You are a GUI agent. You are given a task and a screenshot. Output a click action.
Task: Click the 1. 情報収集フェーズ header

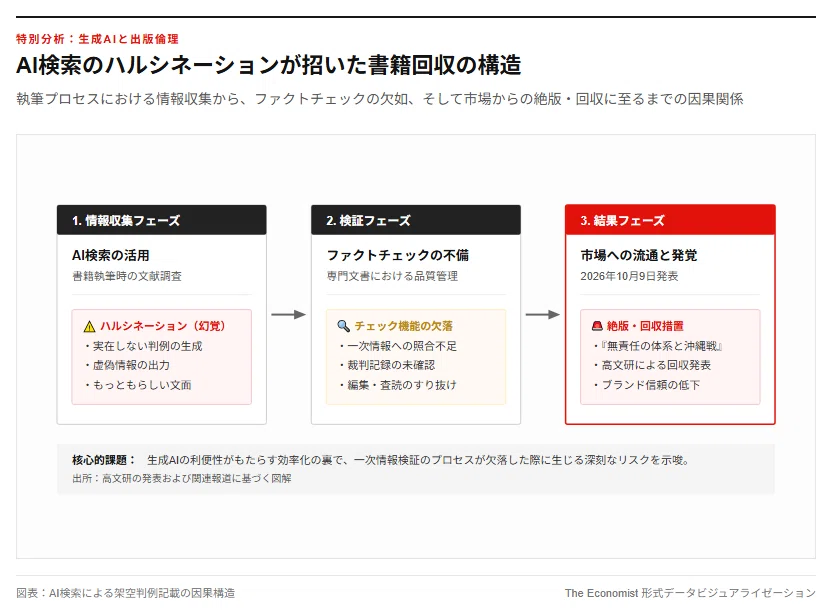click(162, 220)
